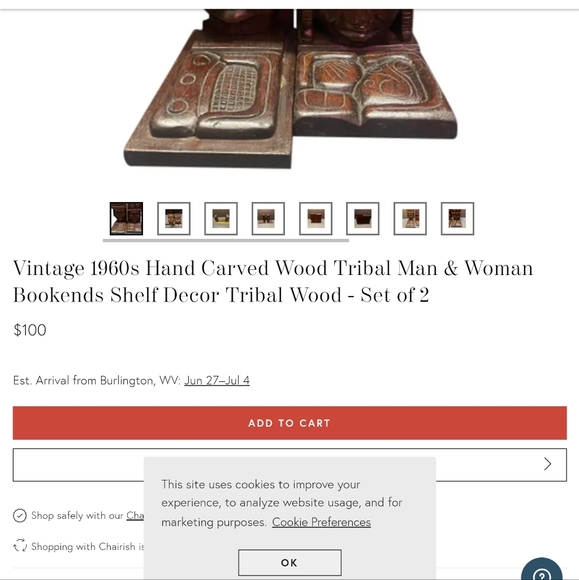
Task: Click the thumbnail carousel scrollbar
Action: coord(226,240)
